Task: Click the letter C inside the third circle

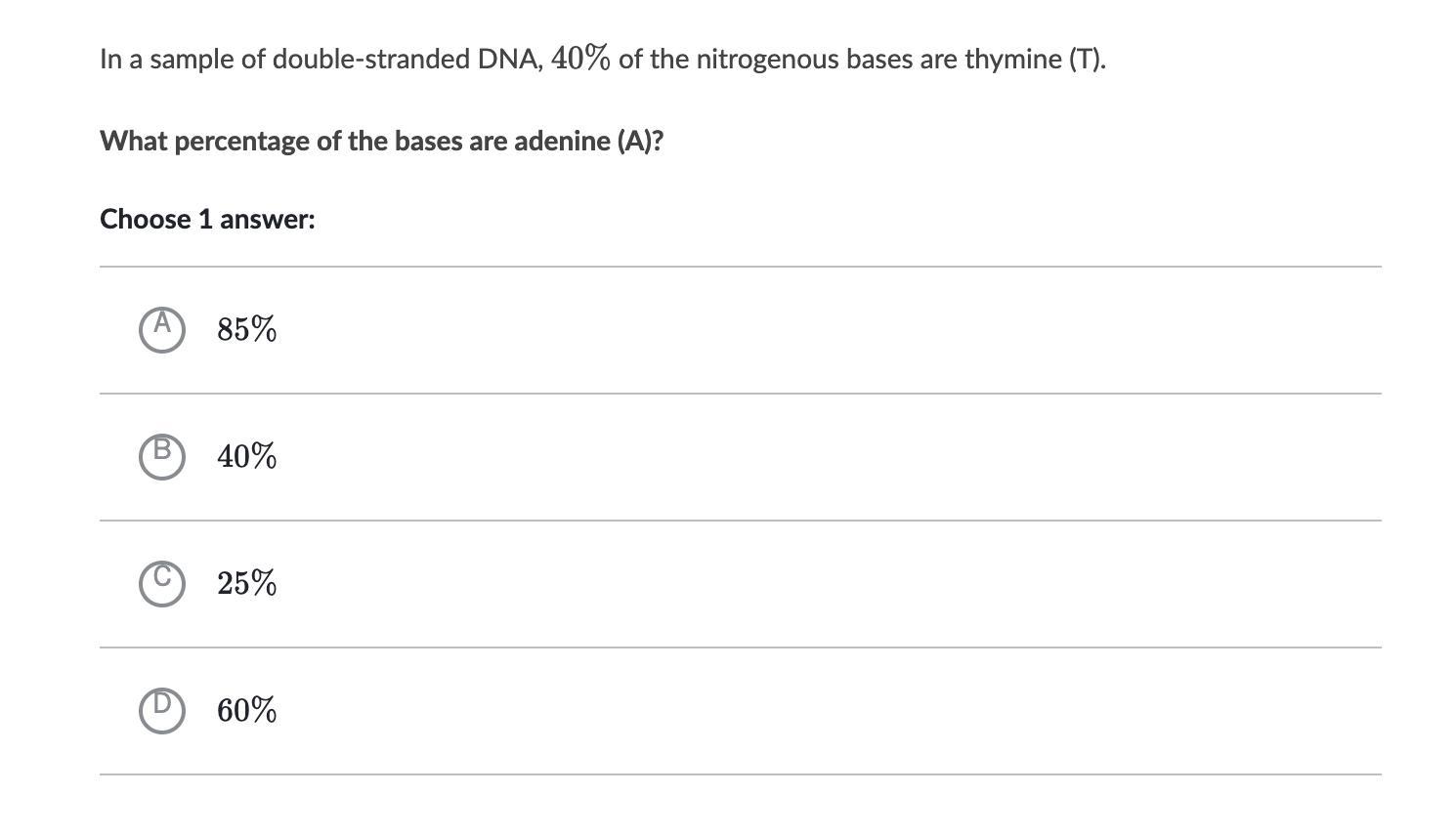Action: coord(163,576)
